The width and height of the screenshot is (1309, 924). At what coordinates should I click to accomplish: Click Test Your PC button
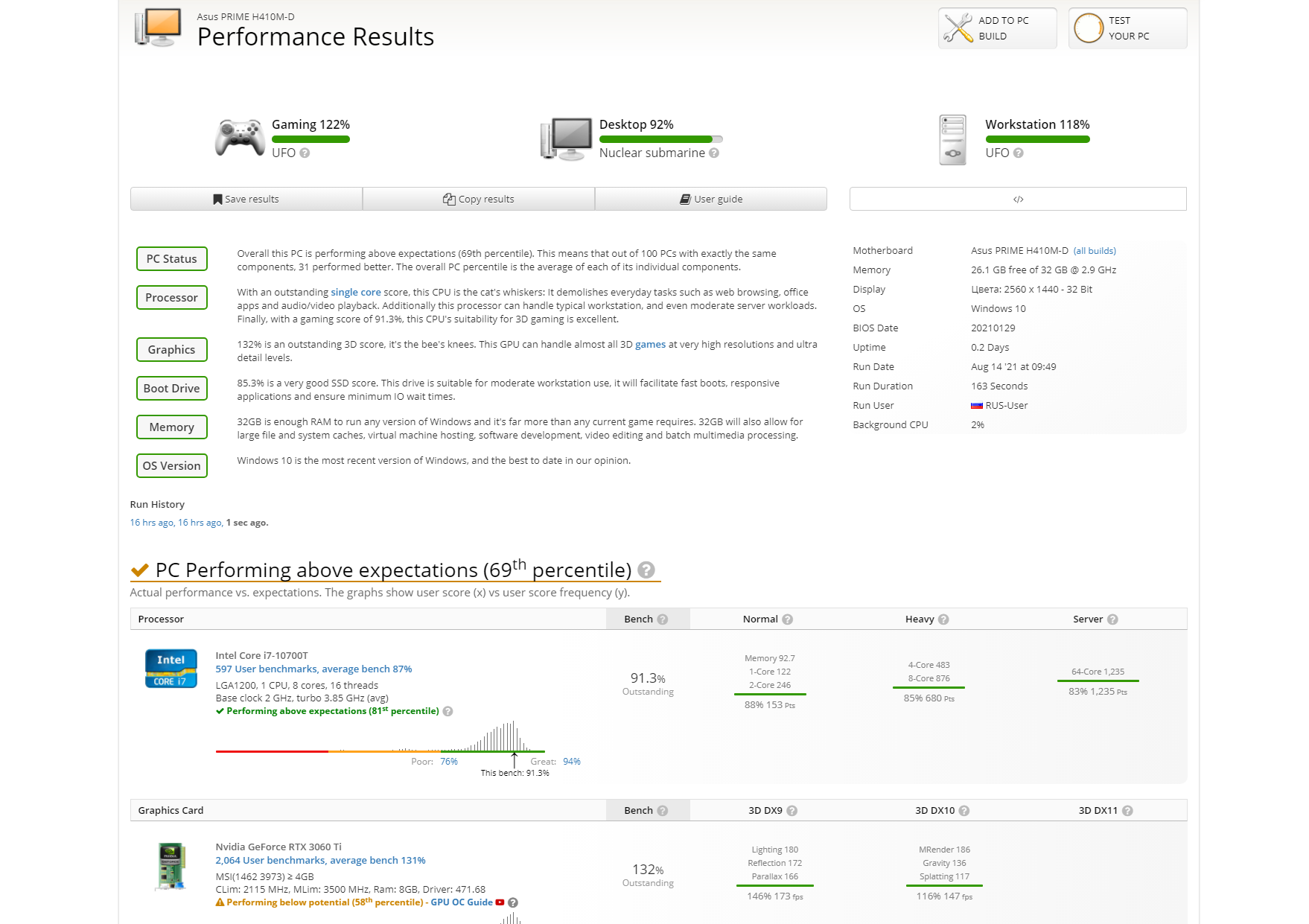coord(1127,28)
